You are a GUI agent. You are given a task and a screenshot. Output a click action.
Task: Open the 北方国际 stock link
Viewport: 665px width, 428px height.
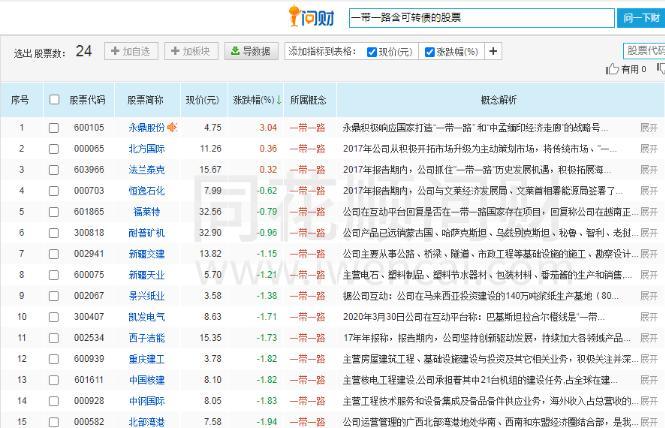point(145,148)
